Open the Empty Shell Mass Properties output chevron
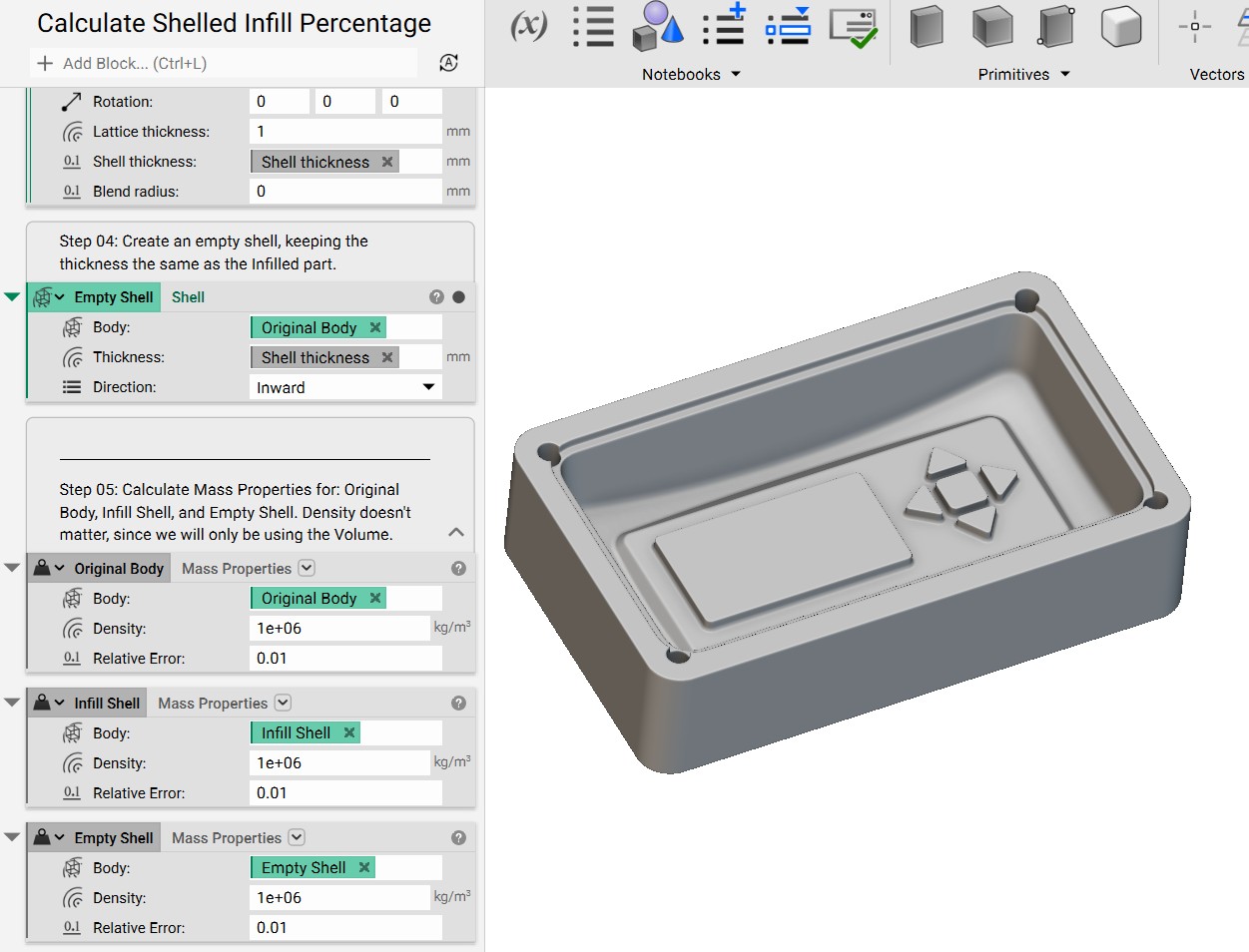 (297, 837)
